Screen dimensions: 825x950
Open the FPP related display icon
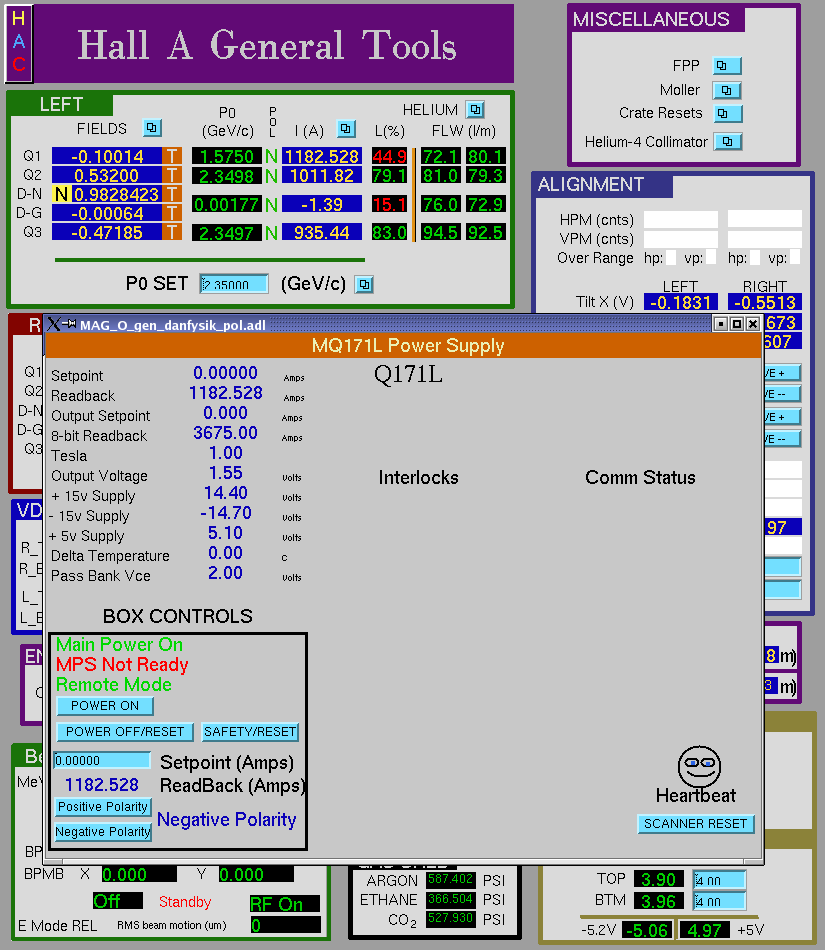pos(727,65)
